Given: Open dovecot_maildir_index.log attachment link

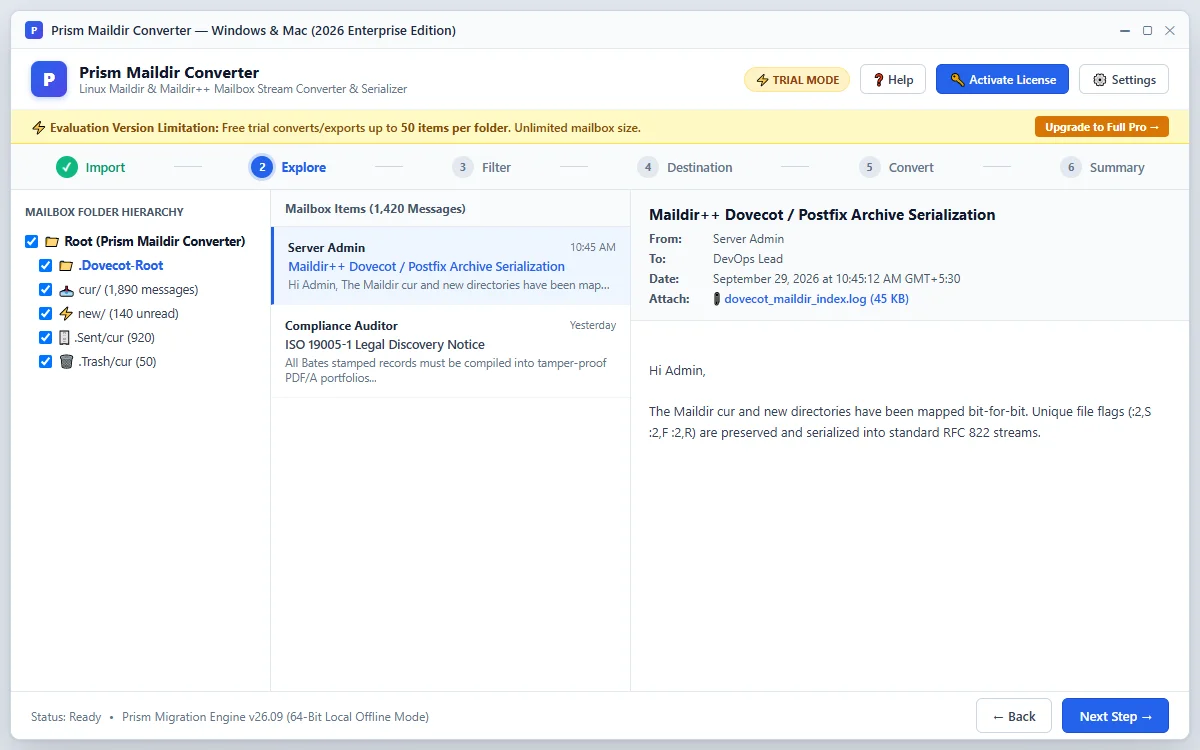Looking at the screenshot, I should pyautogui.click(x=816, y=299).
